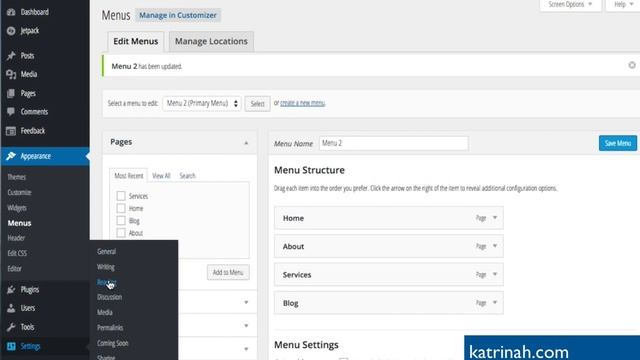The image size is (640, 360).
Task: Switch to Edit Menus tab
Action: (x=136, y=41)
